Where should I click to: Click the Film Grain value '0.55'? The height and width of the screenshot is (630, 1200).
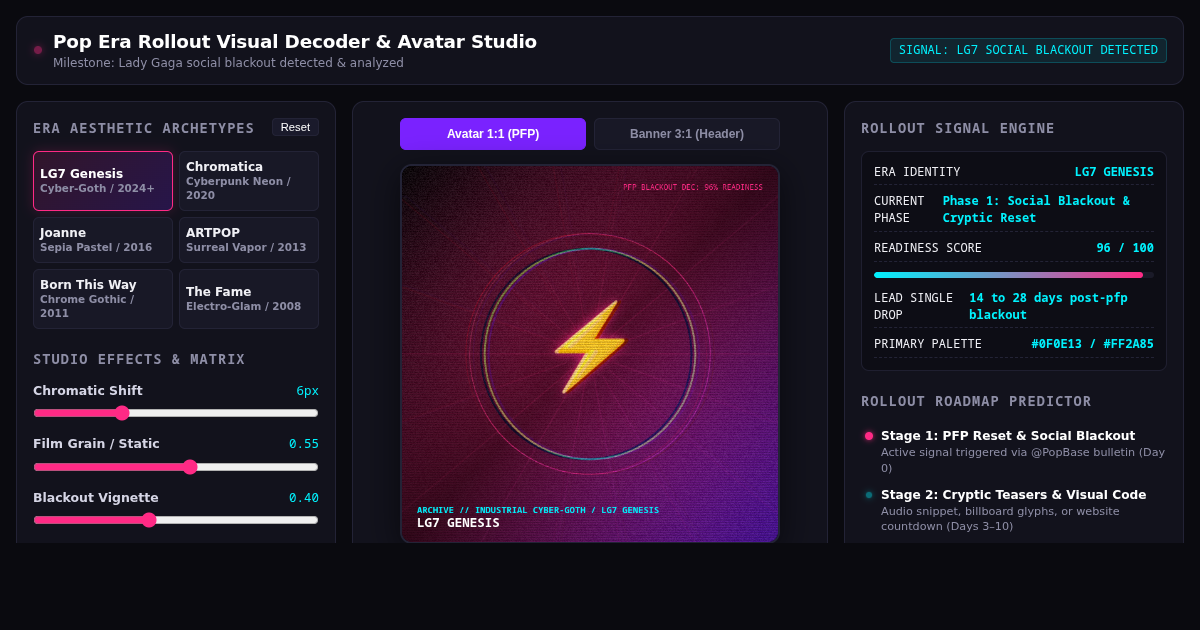304,444
